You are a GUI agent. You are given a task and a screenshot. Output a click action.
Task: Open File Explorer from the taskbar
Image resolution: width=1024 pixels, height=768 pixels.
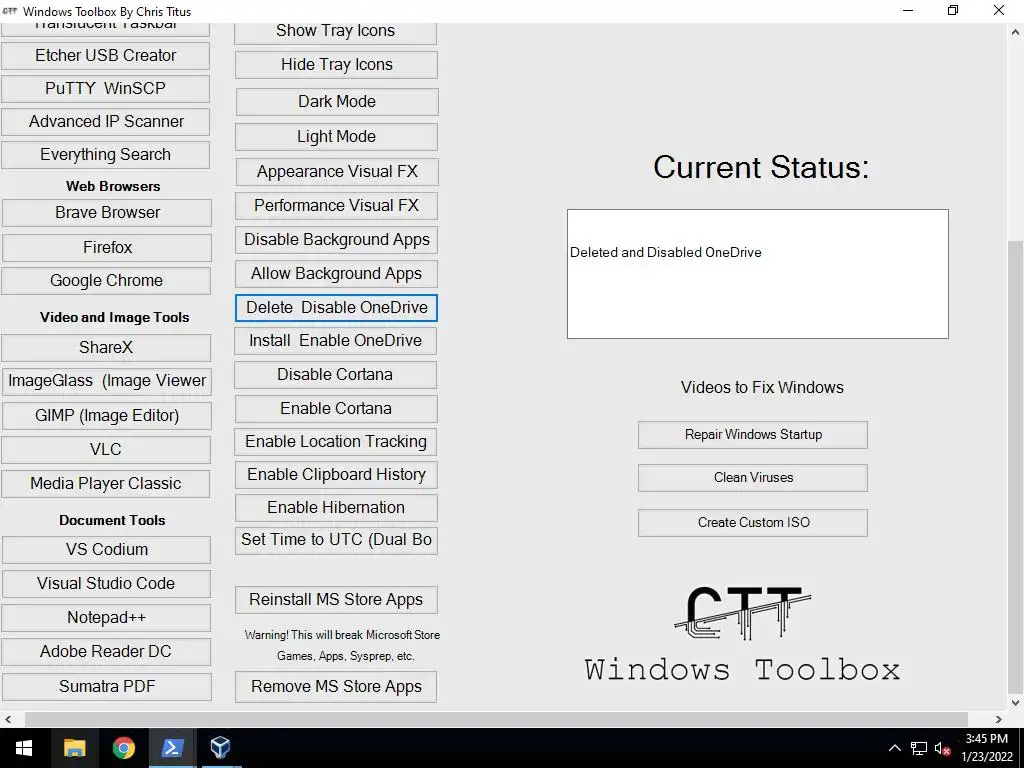pos(74,748)
